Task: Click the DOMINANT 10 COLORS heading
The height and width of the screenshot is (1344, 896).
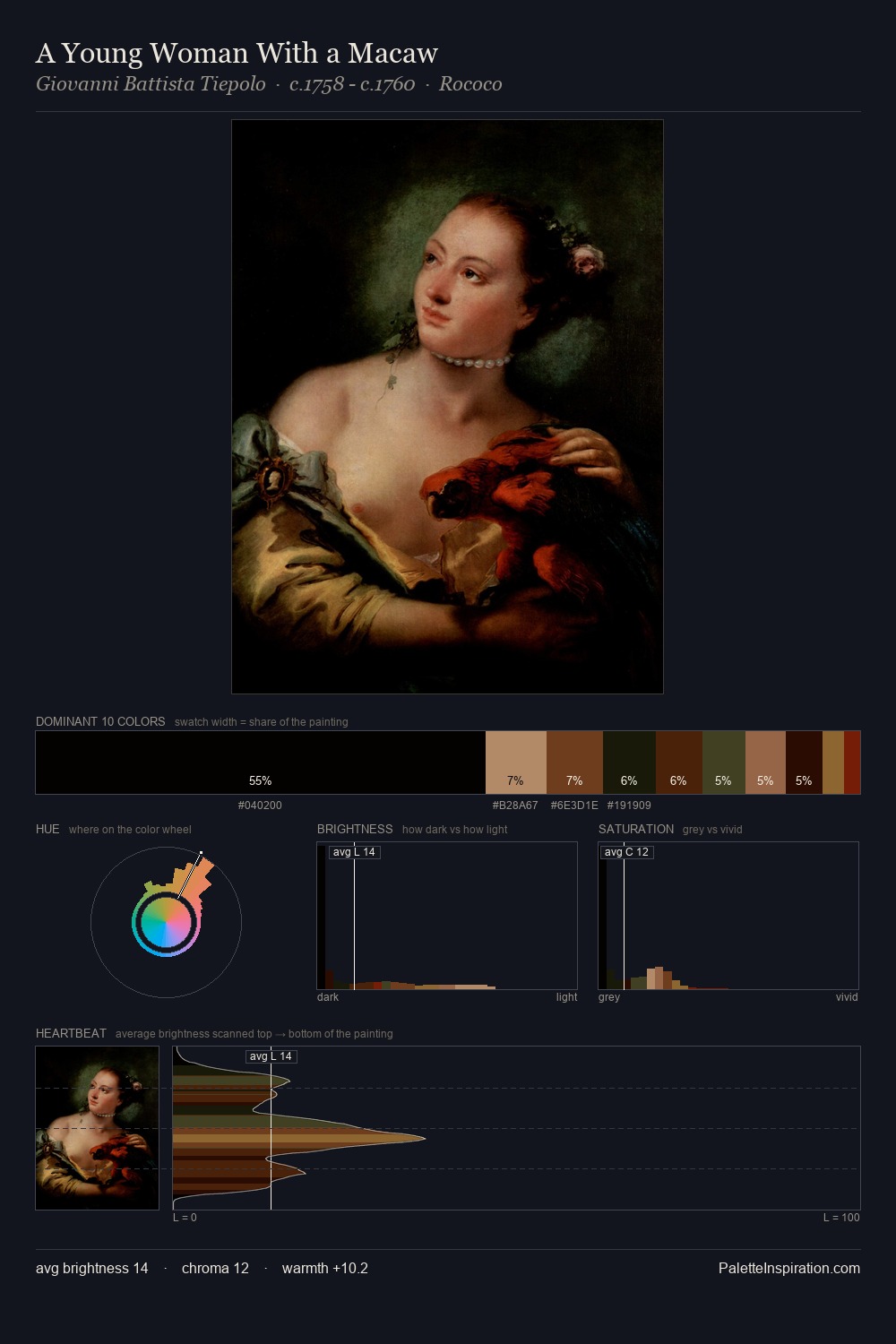Action: click(100, 721)
